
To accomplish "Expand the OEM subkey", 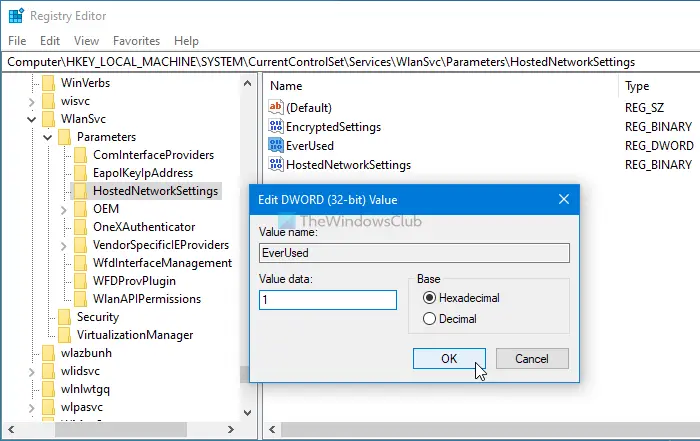I will [x=63, y=209].
